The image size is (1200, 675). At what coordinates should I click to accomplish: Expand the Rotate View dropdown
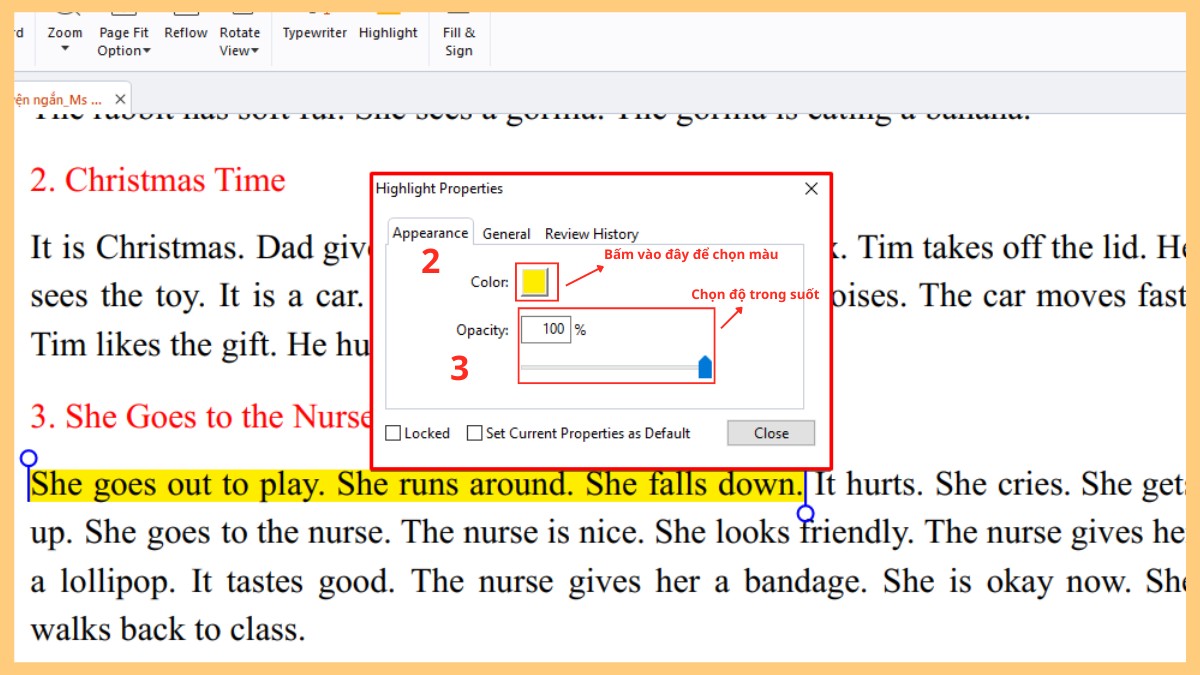tap(239, 41)
